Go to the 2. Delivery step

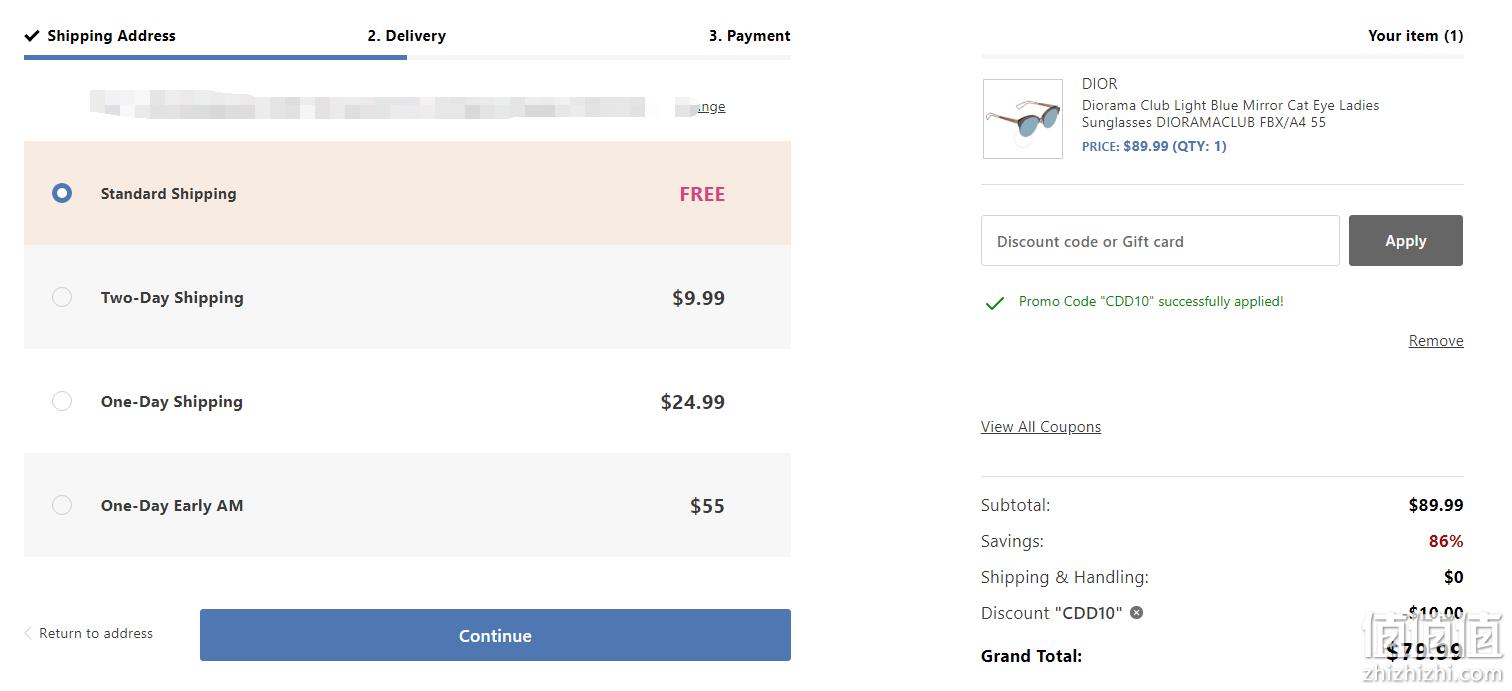point(406,36)
